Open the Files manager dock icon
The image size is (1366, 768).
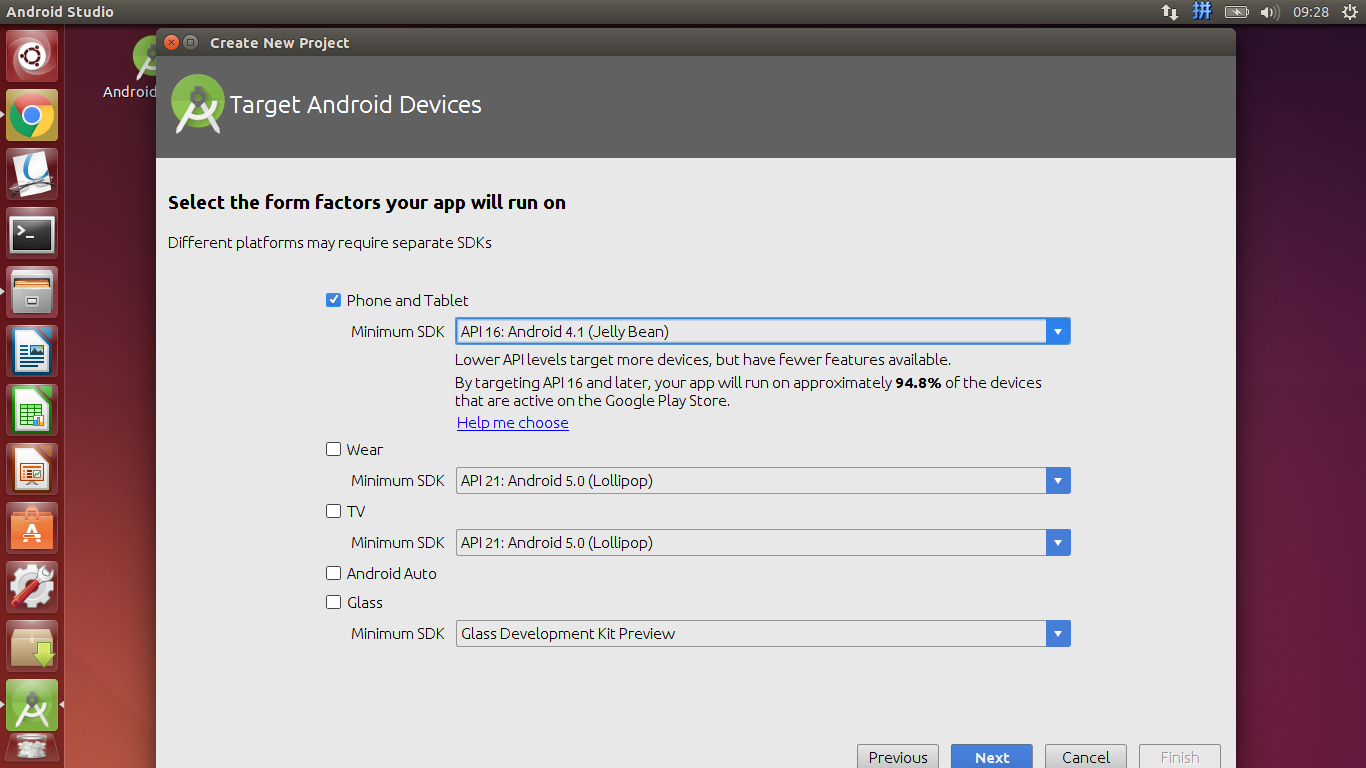(x=32, y=293)
